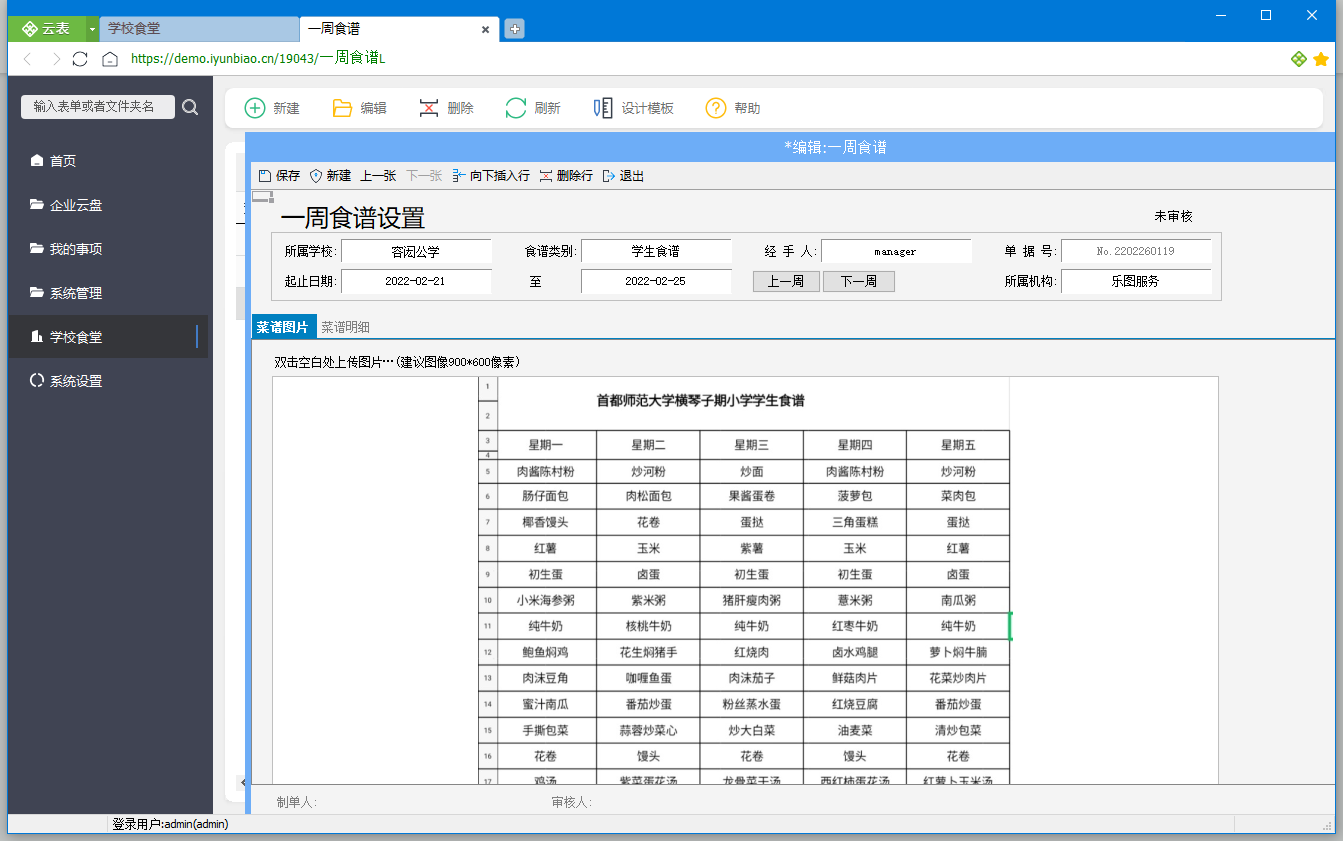Click the 新建 toolbar icon

coord(255,108)
